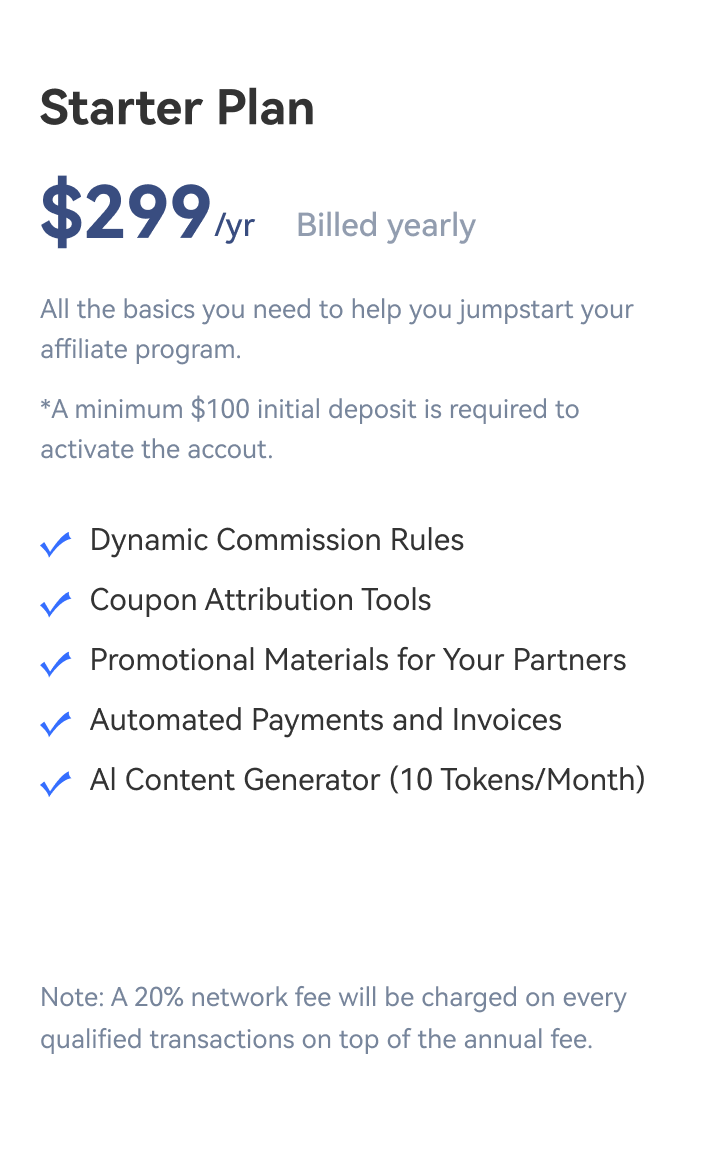Click the checkmark beside AI Content Generator
This screenshot has width=714, height=1150.
(x=55, y=784)
